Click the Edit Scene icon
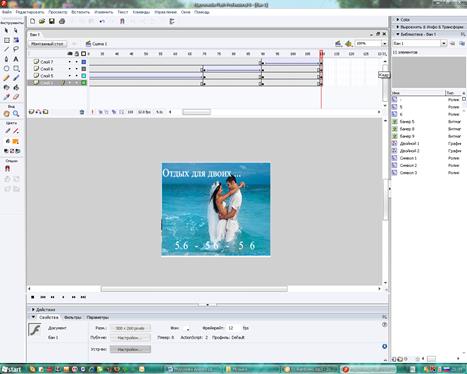Image resolution: width=467 pixels, height=374 pixels. pyautogui.click(x=338, y=44)
